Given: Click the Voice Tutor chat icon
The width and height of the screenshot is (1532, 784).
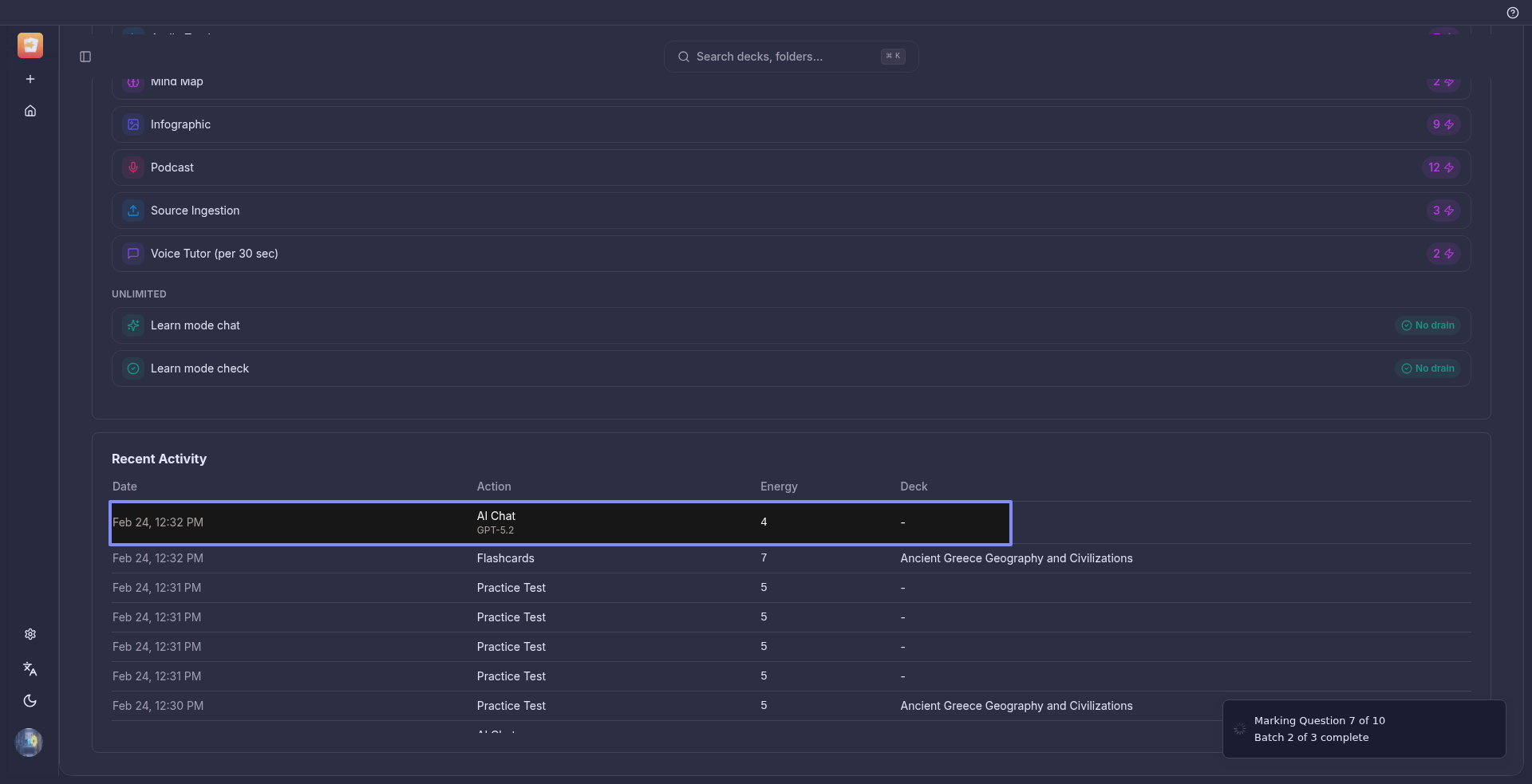Looking at the screenshot, I should (133, 254).
